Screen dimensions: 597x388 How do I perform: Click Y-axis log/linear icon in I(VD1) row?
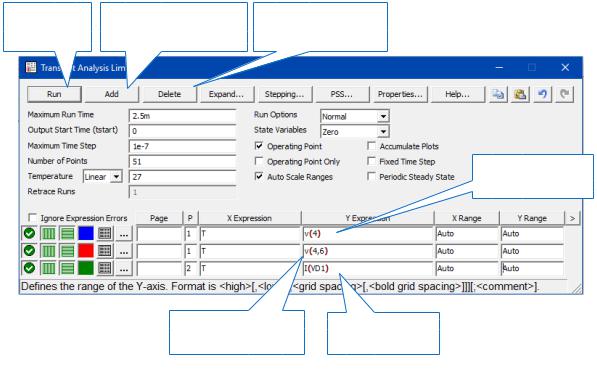[67, 268]
